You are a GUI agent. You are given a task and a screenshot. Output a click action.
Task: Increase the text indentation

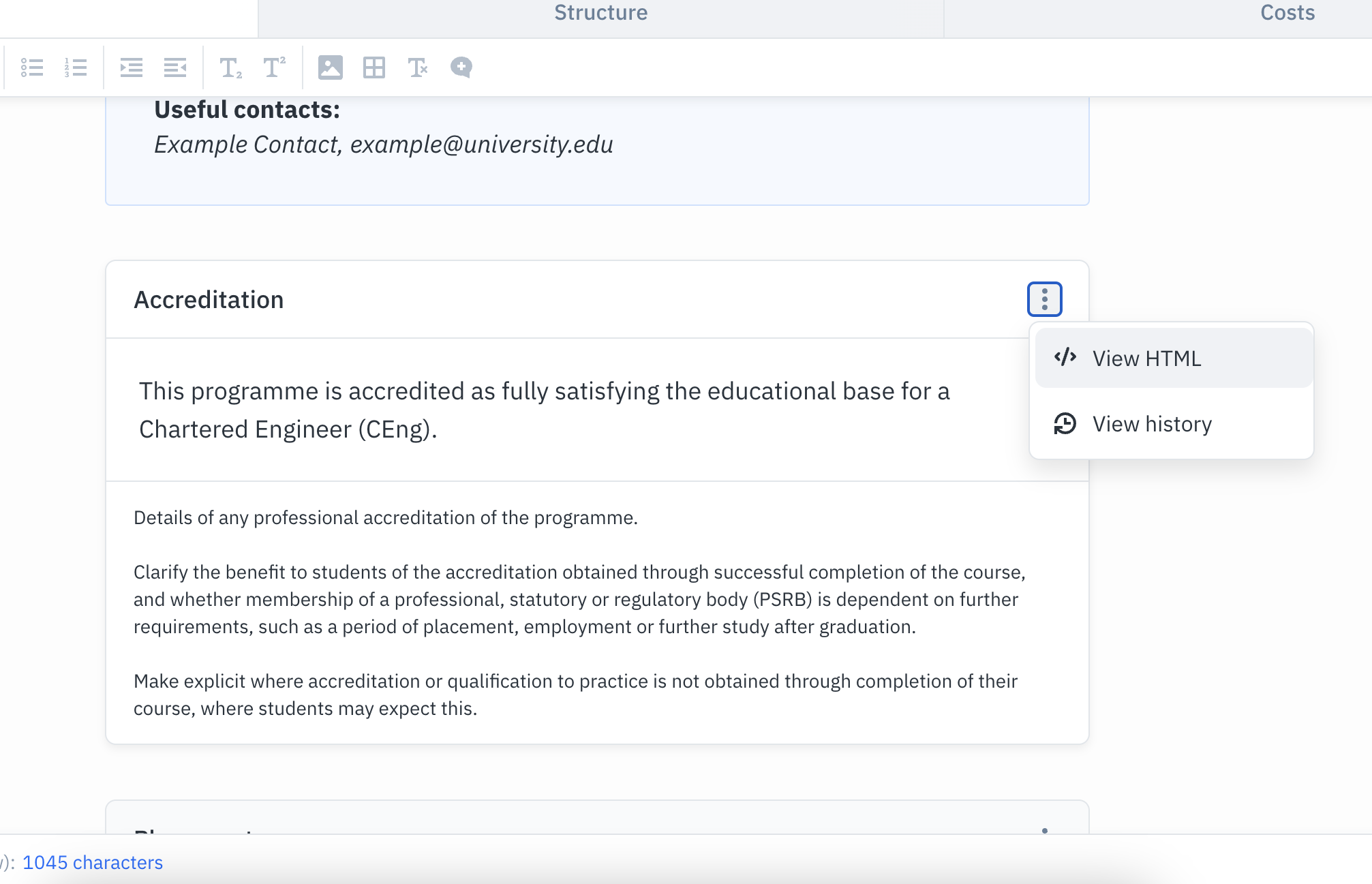(x=131, y=67)
